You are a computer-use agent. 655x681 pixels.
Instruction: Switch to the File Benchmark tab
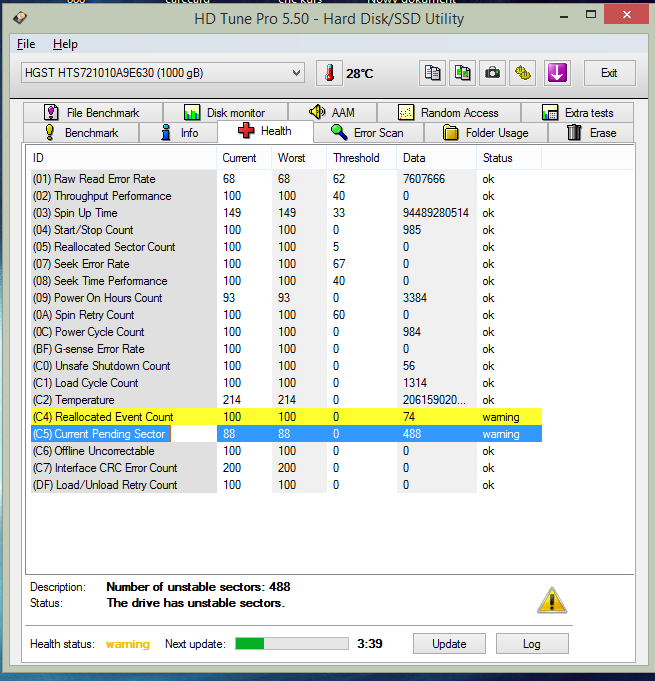[93, 112]
